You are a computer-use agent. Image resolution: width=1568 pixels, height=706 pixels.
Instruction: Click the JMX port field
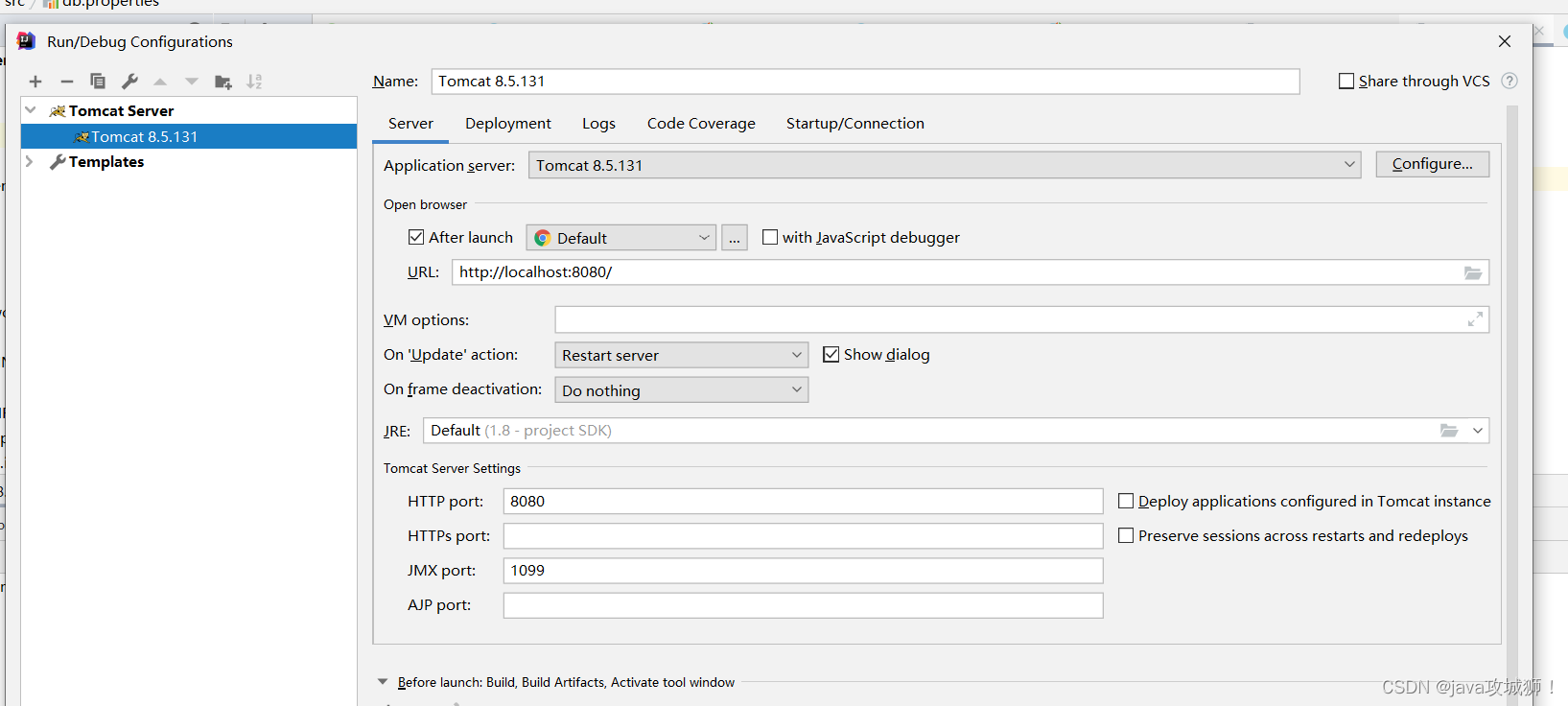(804, 571)
